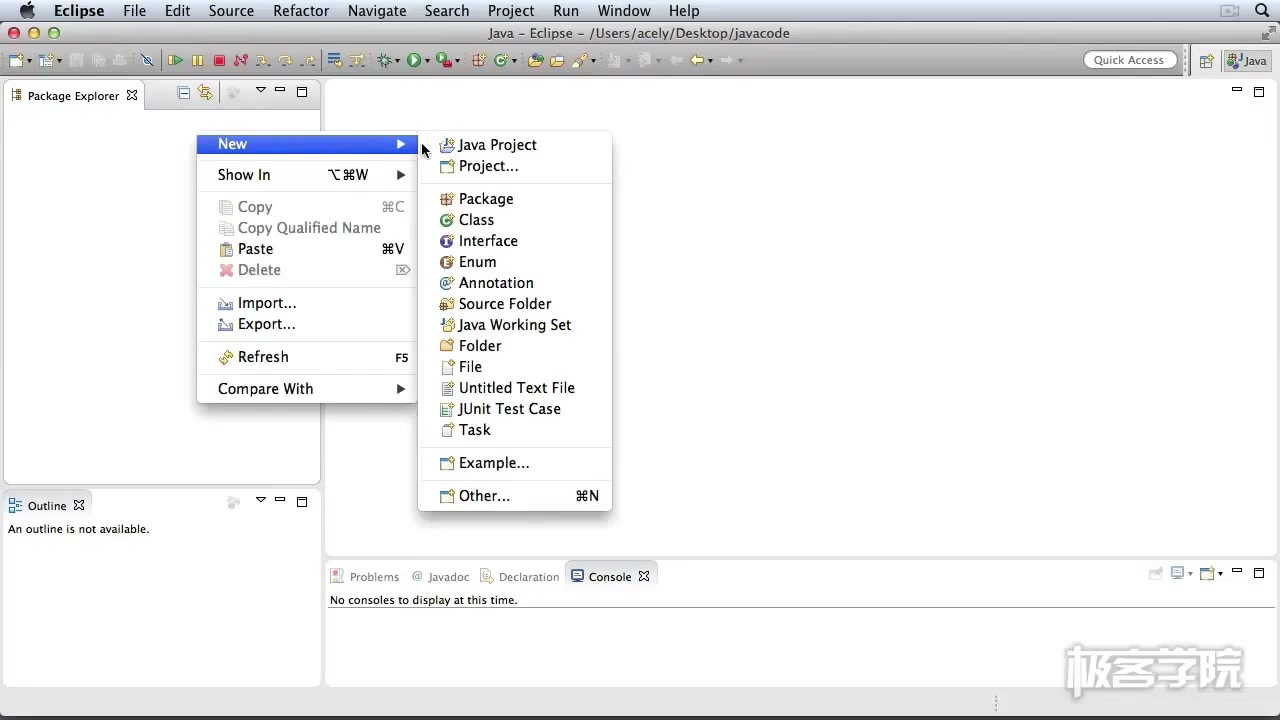Open the Debug icon dropdown arrow
This screenshot has width=1280, height=720.
point(397,61)
